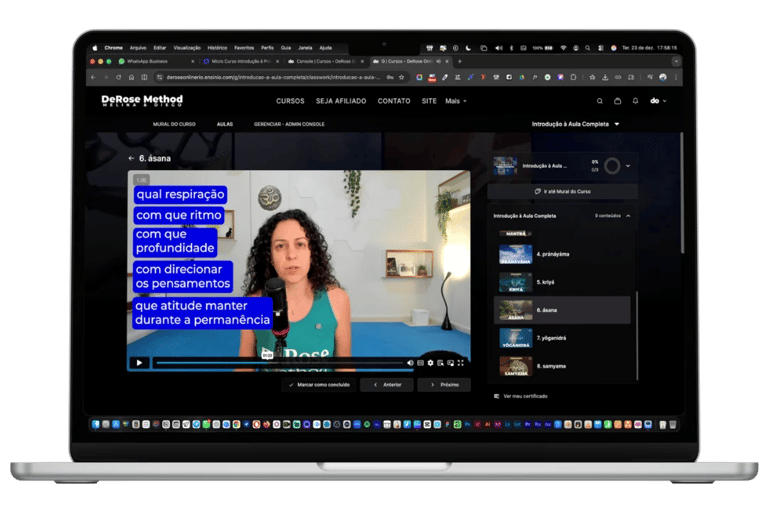768x512 pixels.
Task: Open the Histórico menu in menu bar
Action: point(217,48)
